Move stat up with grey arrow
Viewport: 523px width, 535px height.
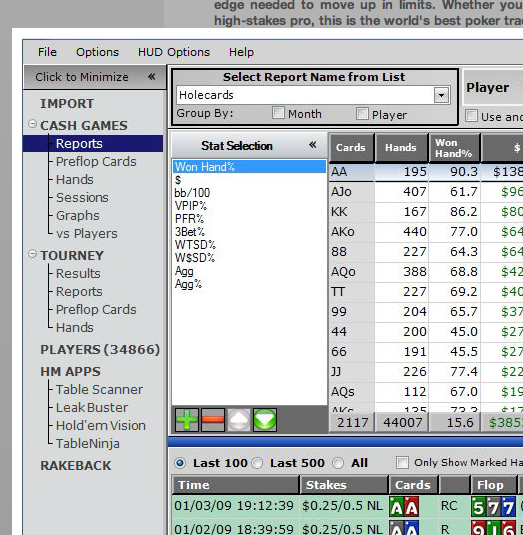coord(238,420)
